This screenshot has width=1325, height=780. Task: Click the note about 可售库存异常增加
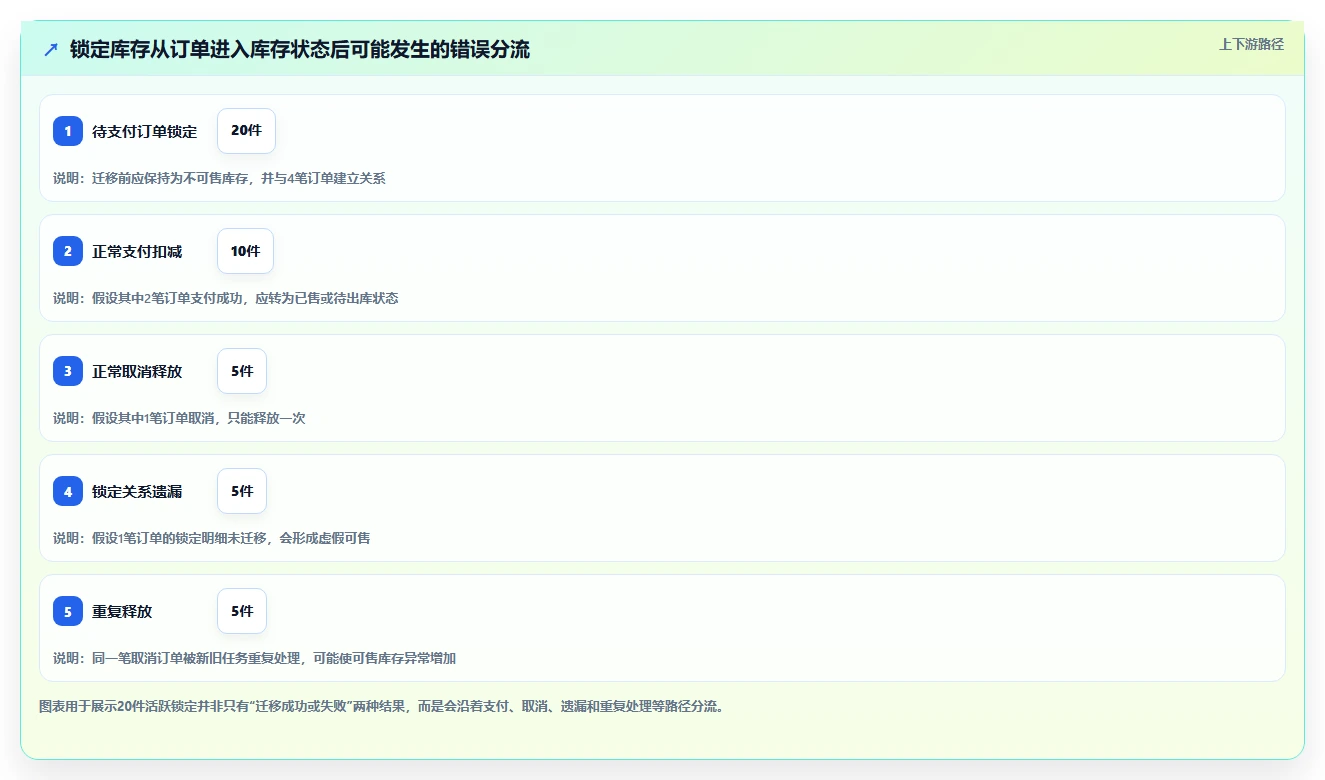coord(255,658)
